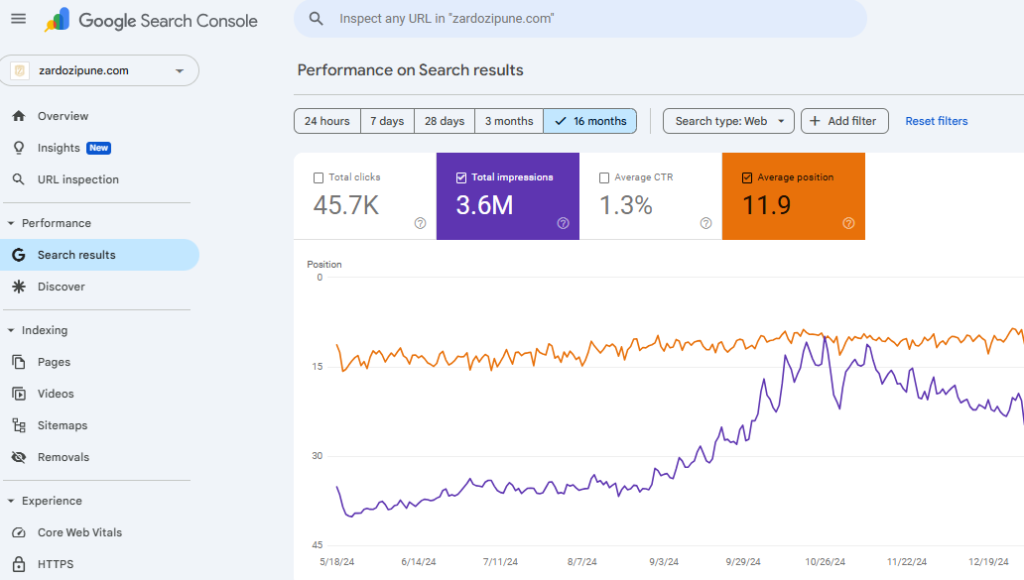Screen dimensions: 1024x580
Task: Click the URL inspection magnifier icon
Action: click(x=18, y=180)
